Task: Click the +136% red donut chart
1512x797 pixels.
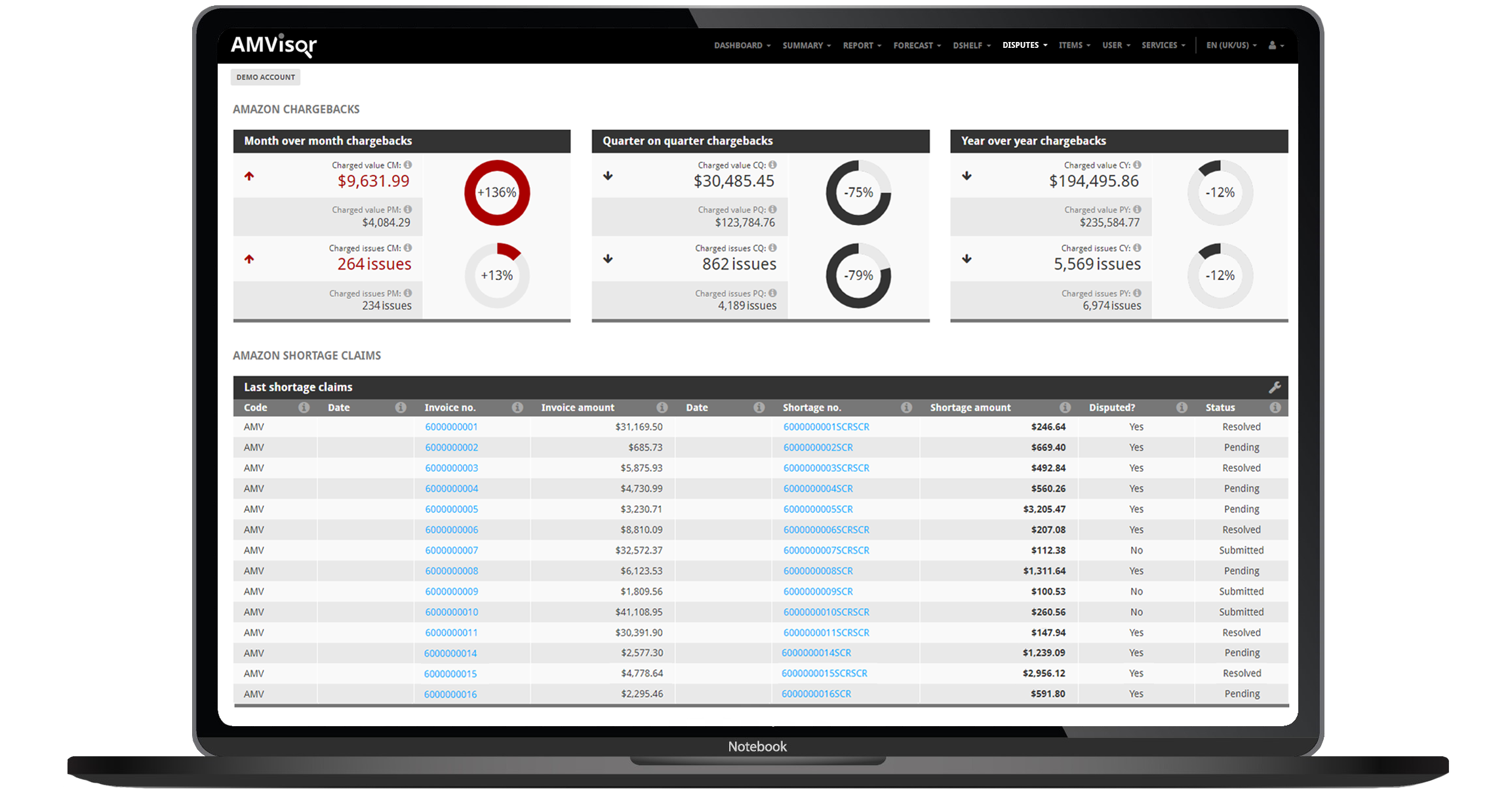Action: (497, 192)
